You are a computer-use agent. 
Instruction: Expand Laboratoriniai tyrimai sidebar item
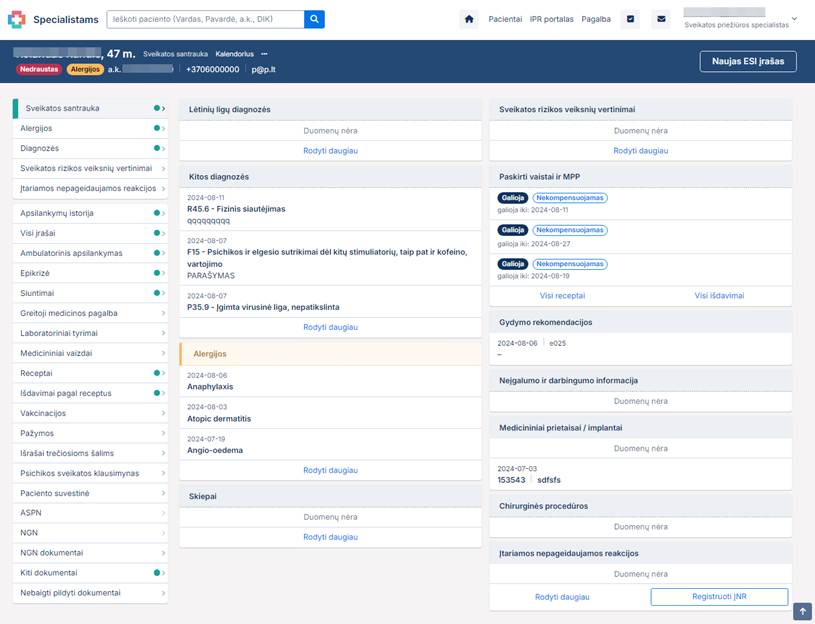pyautogui.click(x=90, y=333)
